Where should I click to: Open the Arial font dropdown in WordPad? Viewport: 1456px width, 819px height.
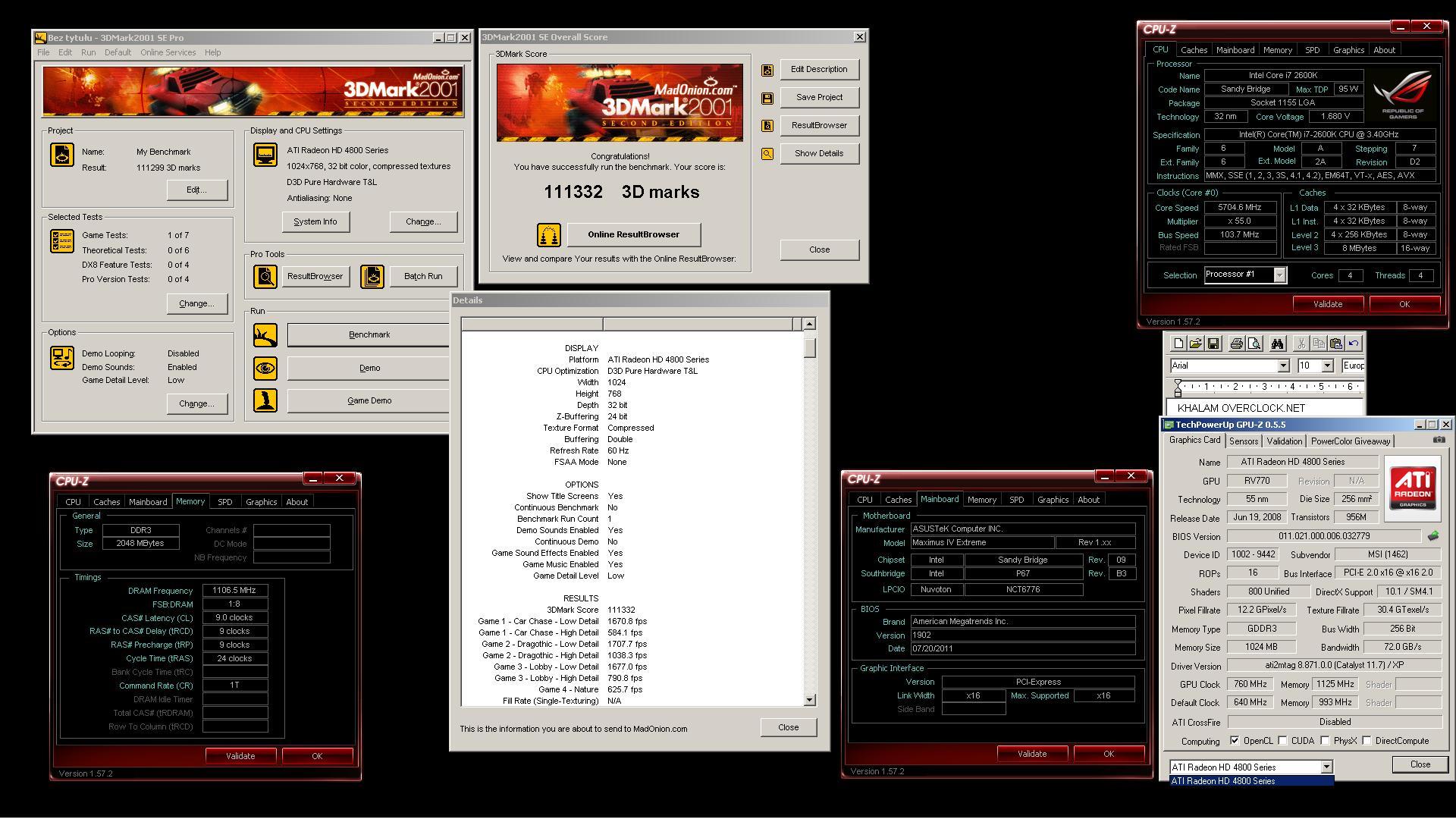click(x=1283, y=366)
